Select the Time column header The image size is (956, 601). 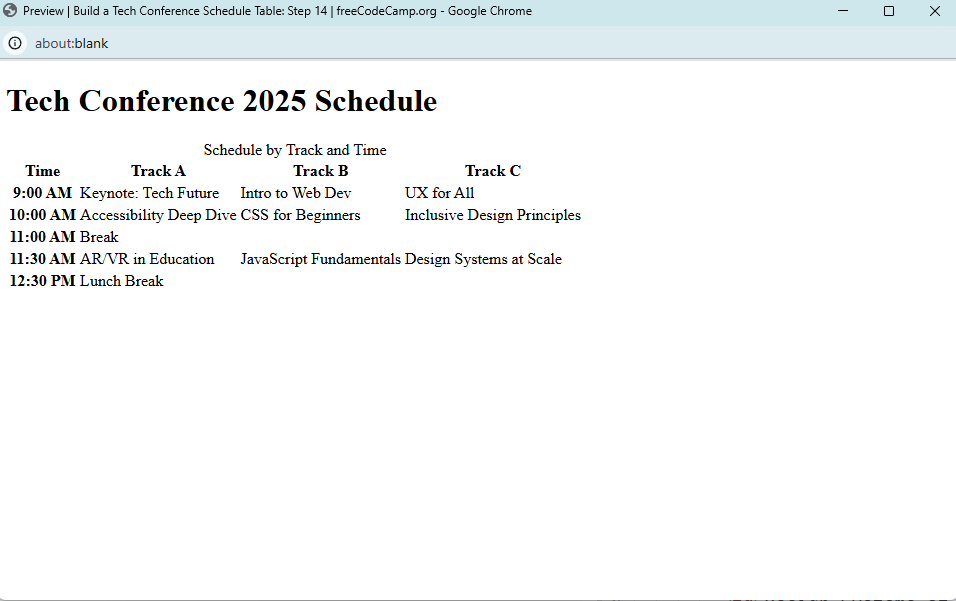pos(43,171)
